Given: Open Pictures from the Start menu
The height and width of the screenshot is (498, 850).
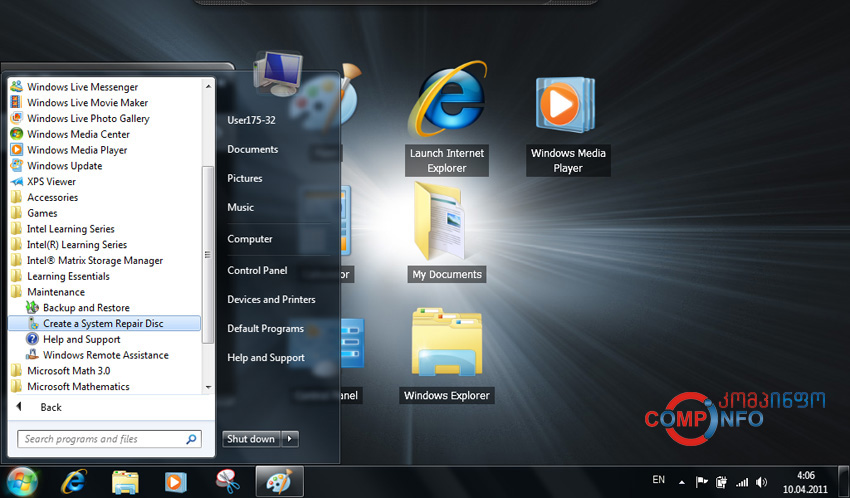Looking at the screenshot, I should [x=245, y=178].
